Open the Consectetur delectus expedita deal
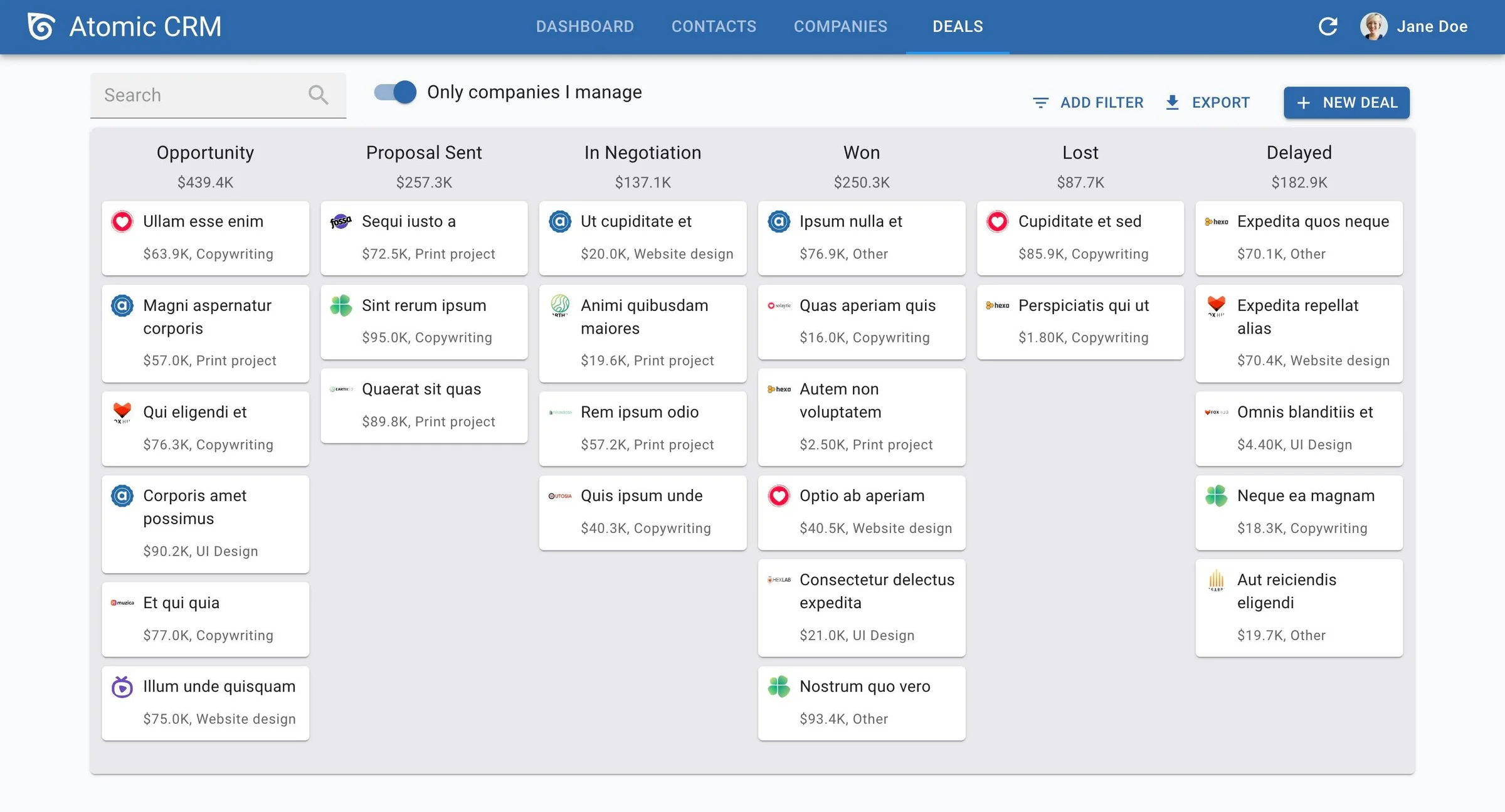The image size is (1505, 812). tap(862, 608)
